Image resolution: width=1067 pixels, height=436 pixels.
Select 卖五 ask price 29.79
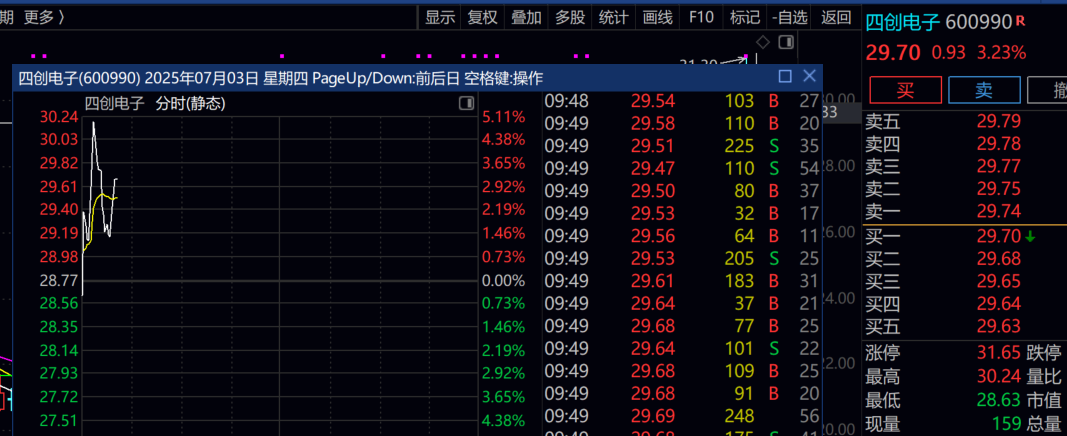click(x=999, y=122)
